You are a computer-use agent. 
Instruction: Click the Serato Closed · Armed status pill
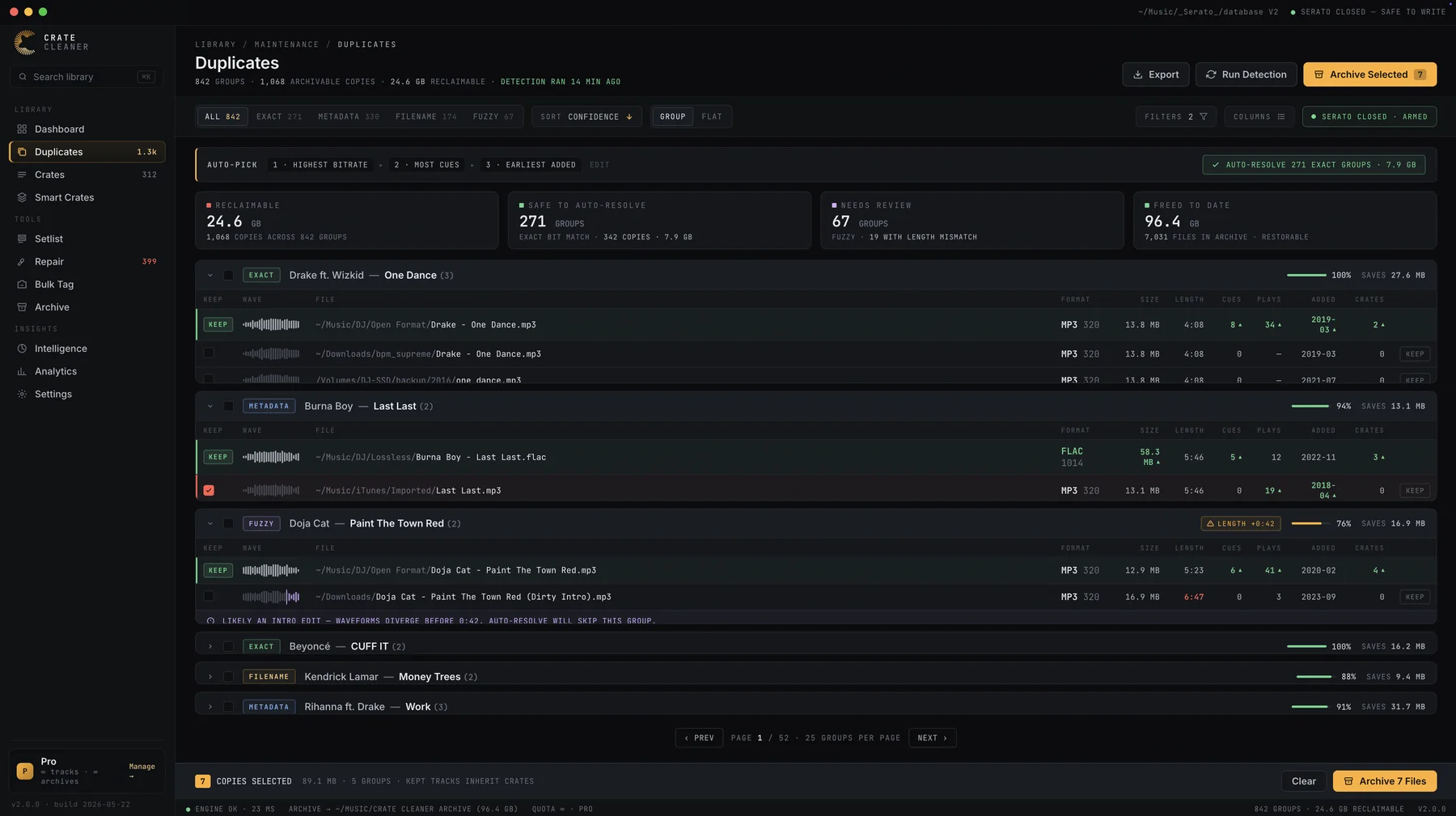[x=1369, y=116]
